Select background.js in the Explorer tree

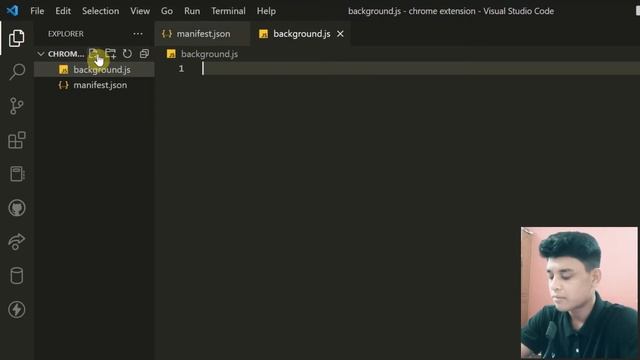click(x=94, y=70)
